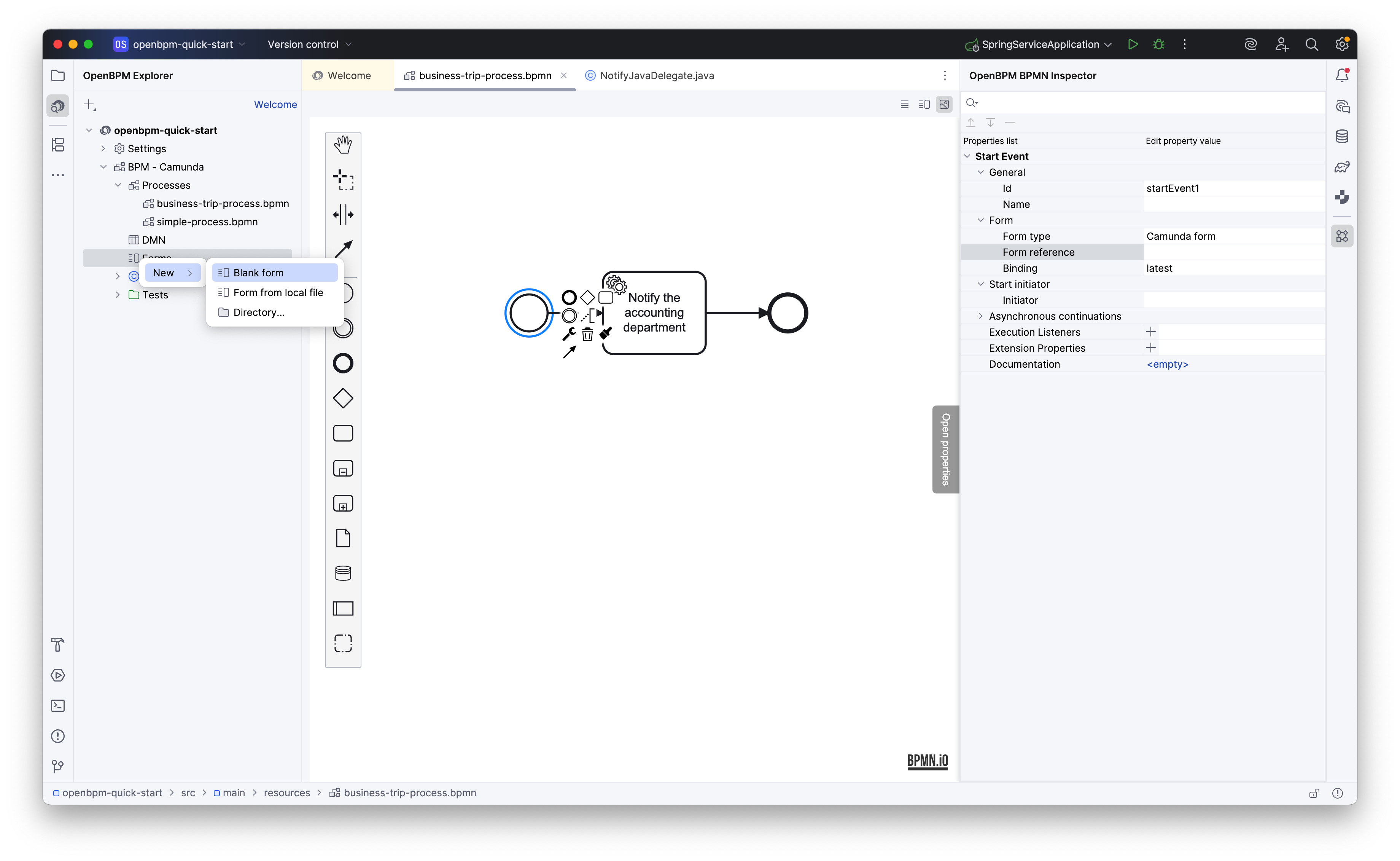Activate the Lasso selection tool

pyautogui.click(x=343, y=179)
